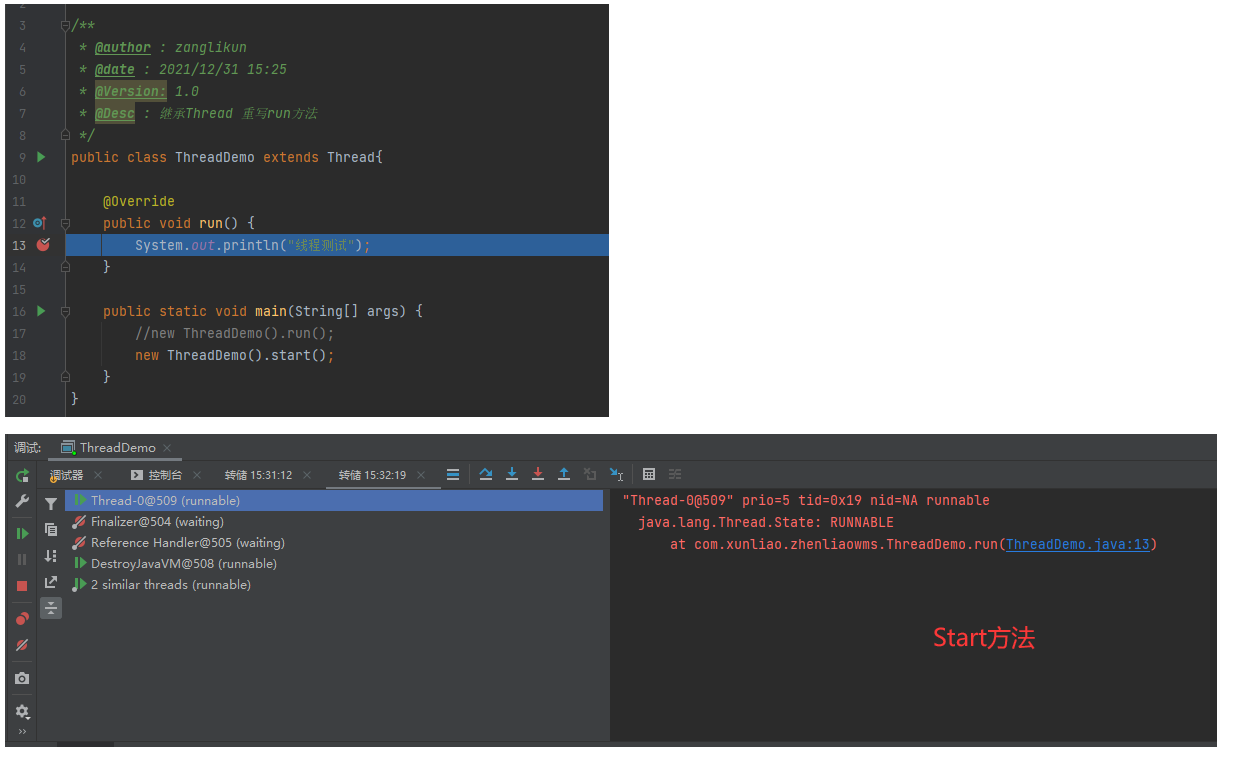
Task: Run main method from line 16 gutter arrow
Action: [x=41, y=311]
